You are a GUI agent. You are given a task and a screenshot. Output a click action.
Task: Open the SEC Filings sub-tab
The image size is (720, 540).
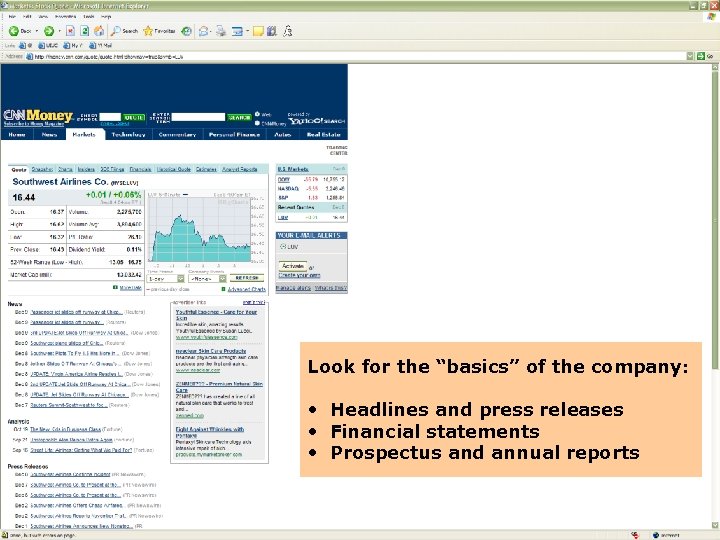[x=112, y=169]
